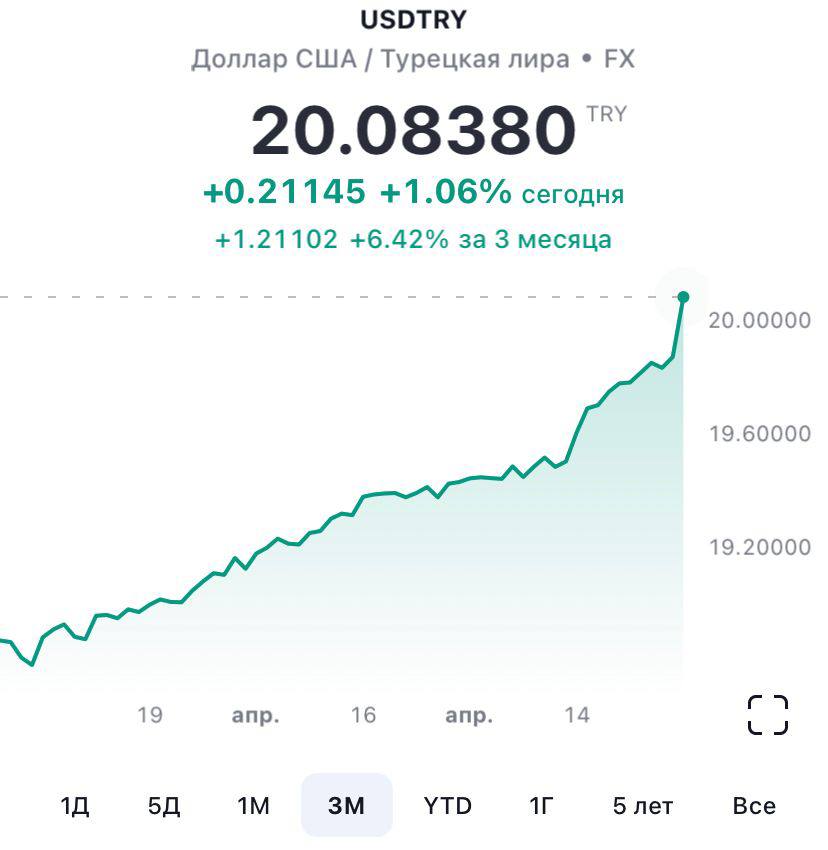
Task: Switch chart to 5Д range
Action: 164,806
